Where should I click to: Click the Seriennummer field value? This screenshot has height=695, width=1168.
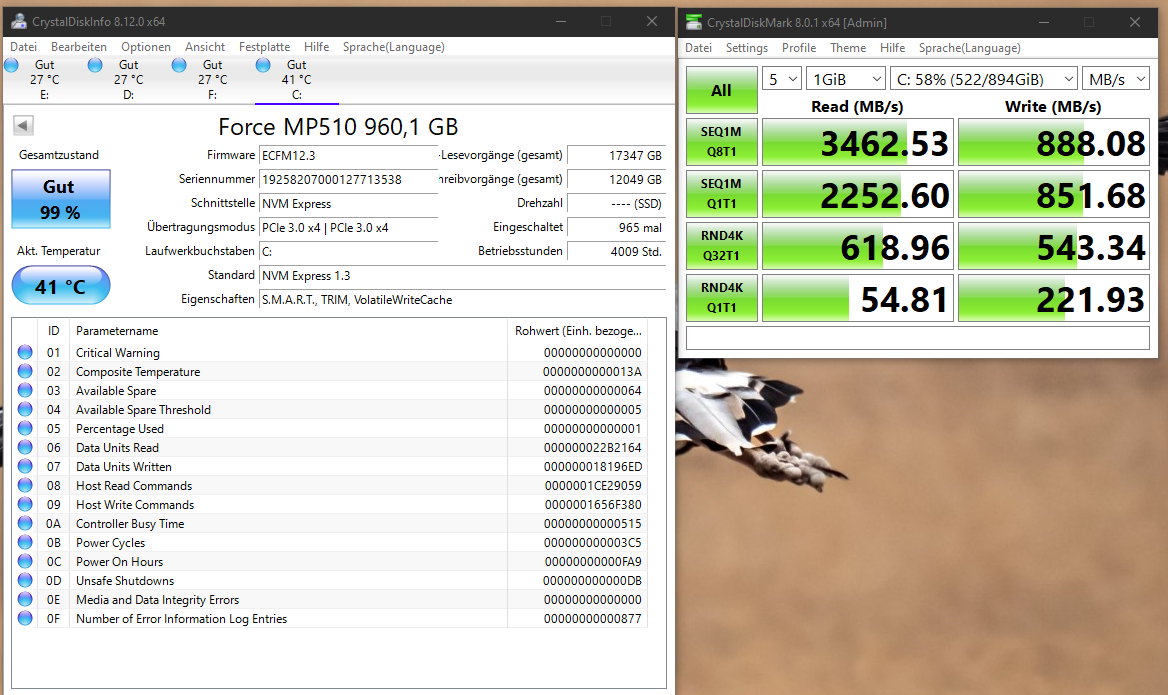348,180
